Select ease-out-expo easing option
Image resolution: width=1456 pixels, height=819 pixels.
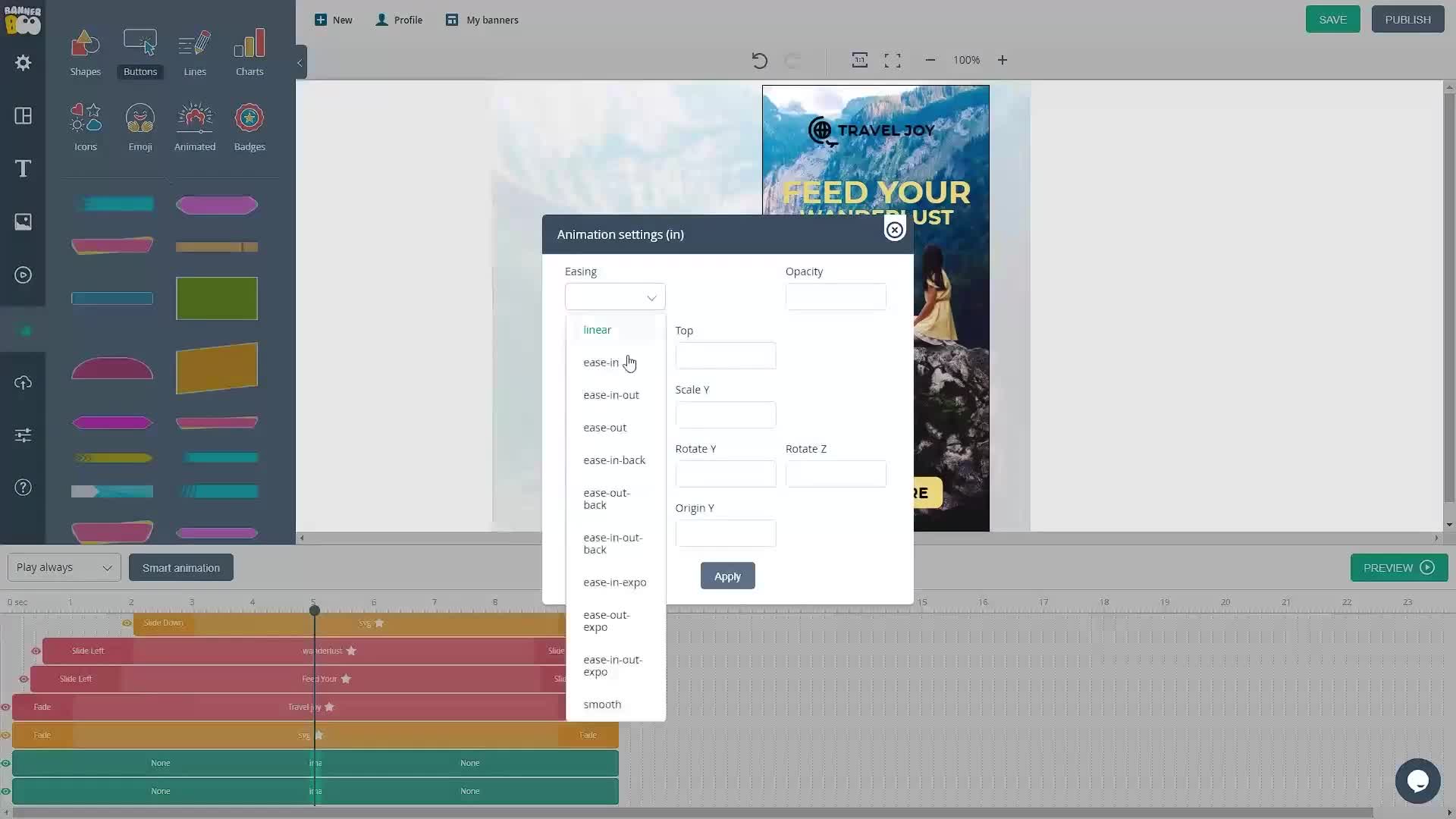[x=616, y=621]
